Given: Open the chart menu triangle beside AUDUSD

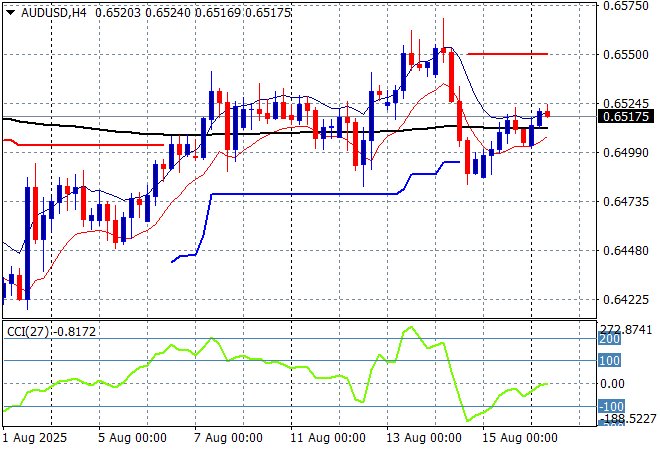Looking at the screenshot, I should tap(11, 13).
